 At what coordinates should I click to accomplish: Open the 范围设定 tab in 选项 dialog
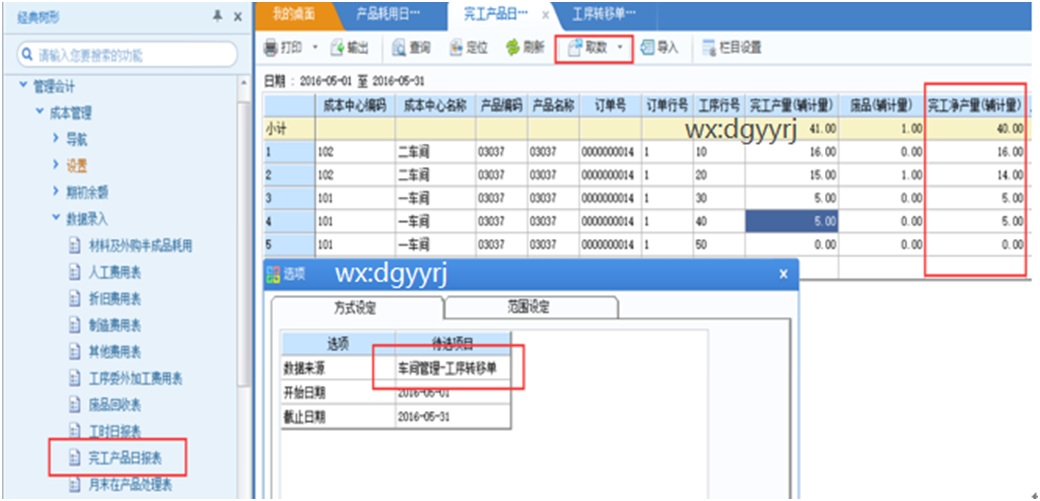(x=528, y=308)
